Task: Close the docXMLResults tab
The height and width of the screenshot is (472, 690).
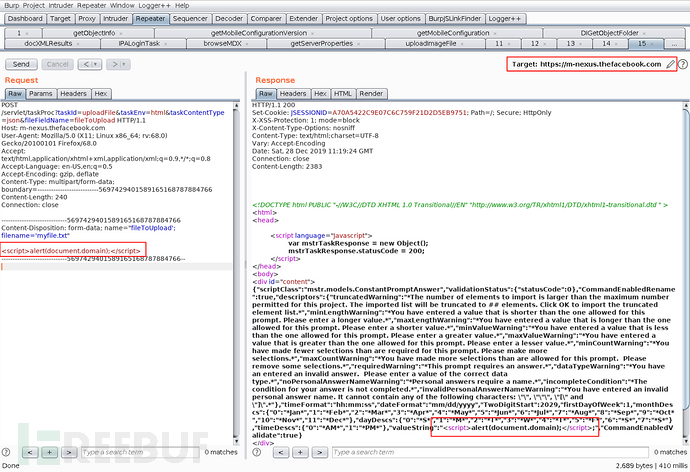Action: coord(78,44)
